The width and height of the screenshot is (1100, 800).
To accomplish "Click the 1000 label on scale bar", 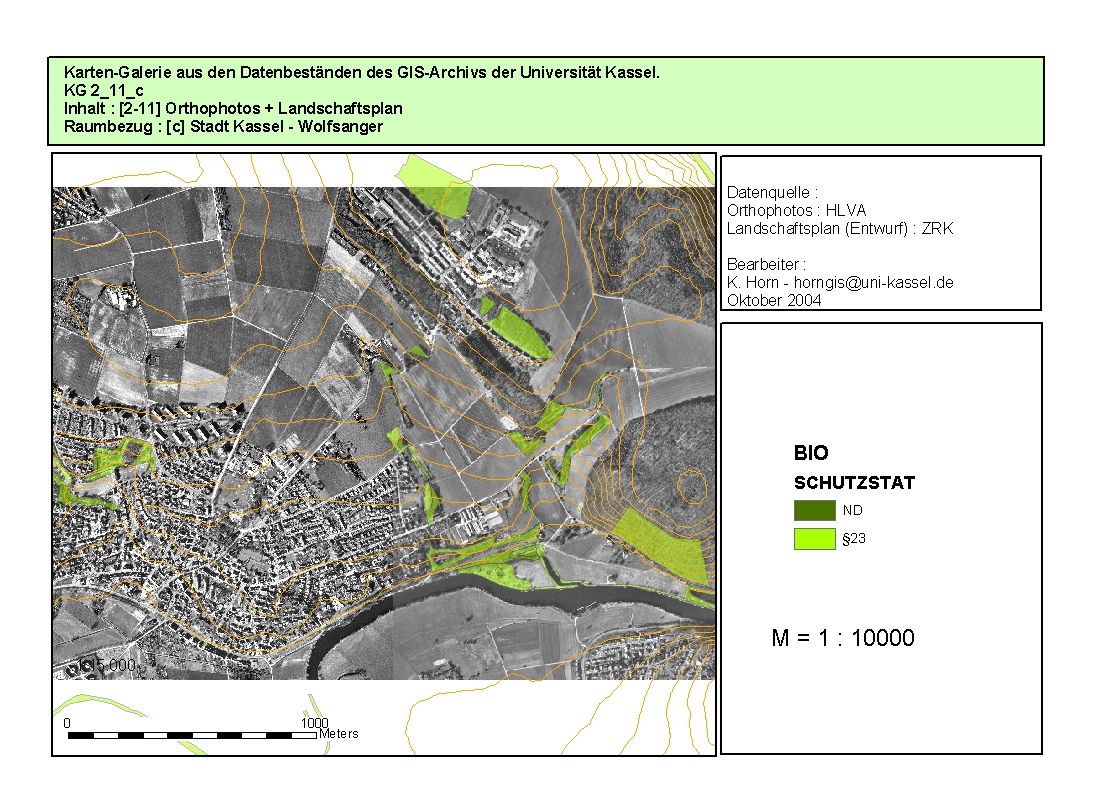I will click(x=314, y=722).
